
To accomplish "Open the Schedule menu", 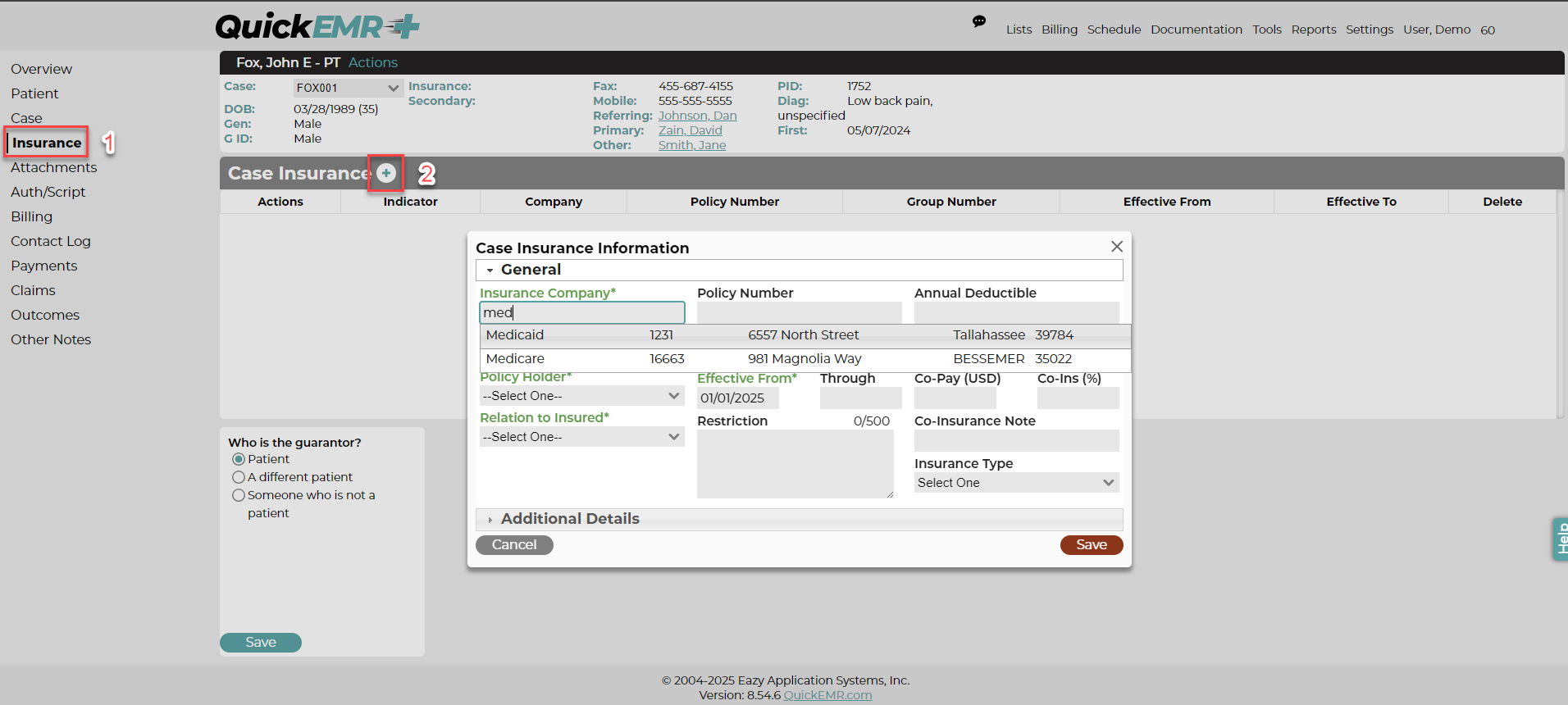I will (x=1114, y=30).
